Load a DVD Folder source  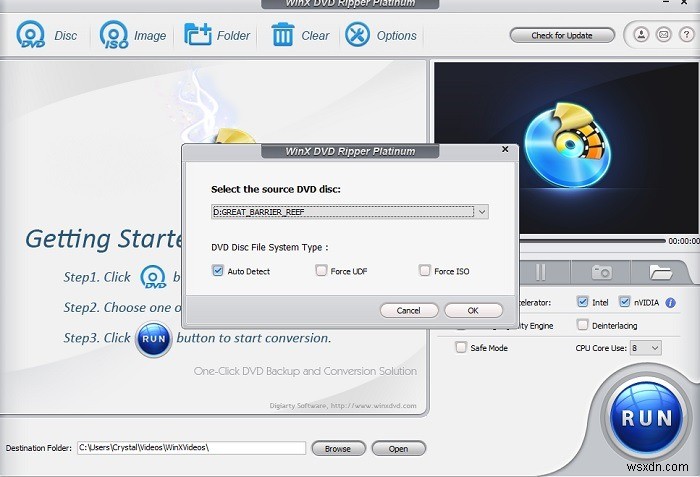[217, 35]
